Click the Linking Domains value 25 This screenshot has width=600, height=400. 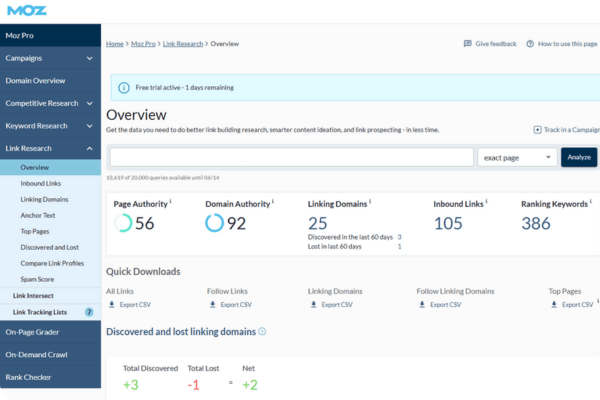pyautogui.click(x=318, y=223)
